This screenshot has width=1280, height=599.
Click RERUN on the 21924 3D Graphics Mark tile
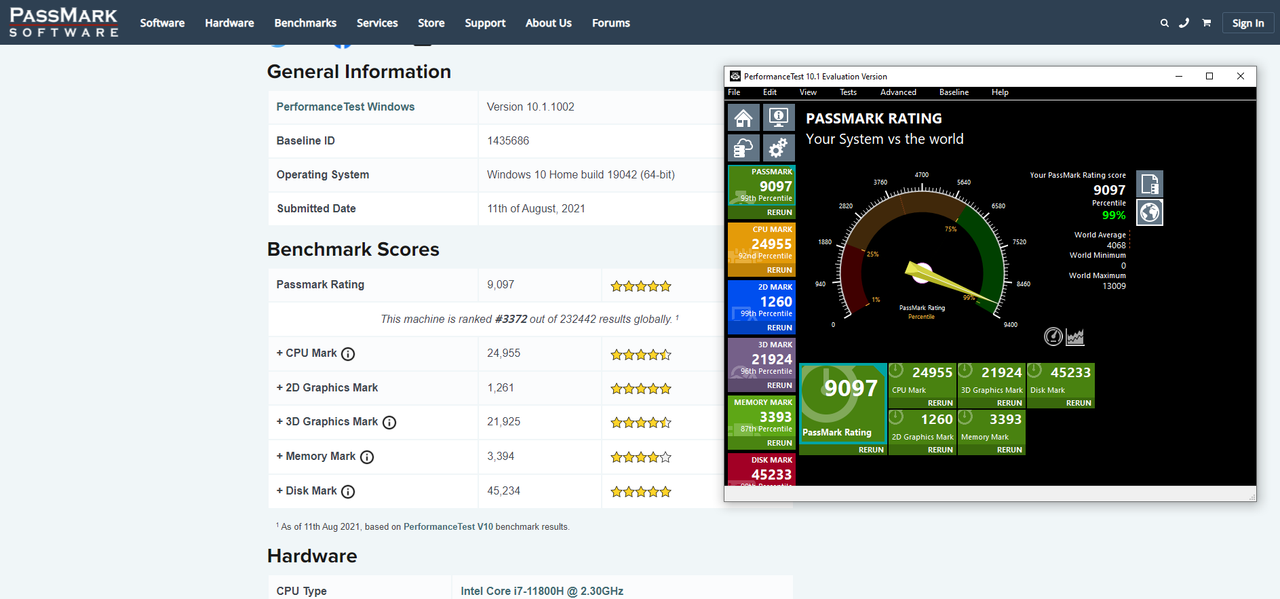point(1009,403)
